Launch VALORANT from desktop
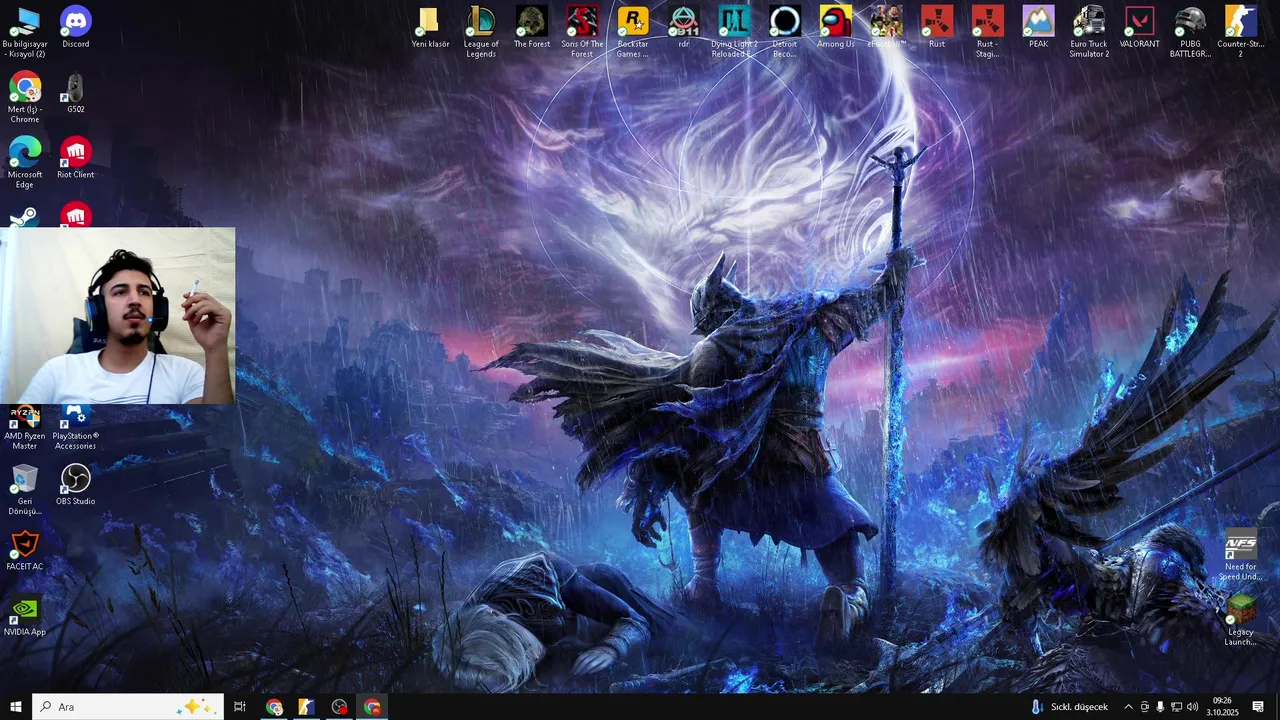 point(1139,27)
